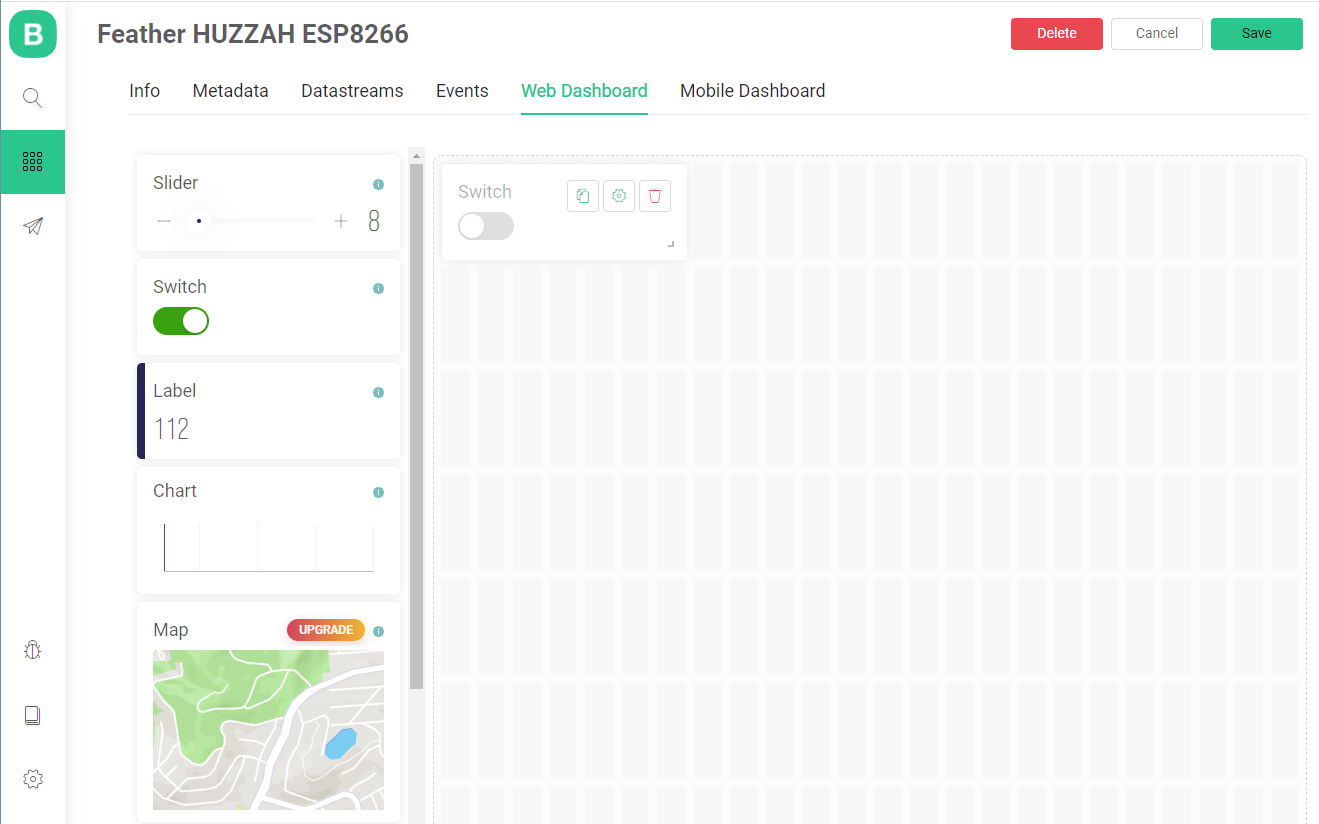This screenshot has height=824, width=1319.
Task: Duplicate the Switch widget on dashboard
Action: coord(583,196)
